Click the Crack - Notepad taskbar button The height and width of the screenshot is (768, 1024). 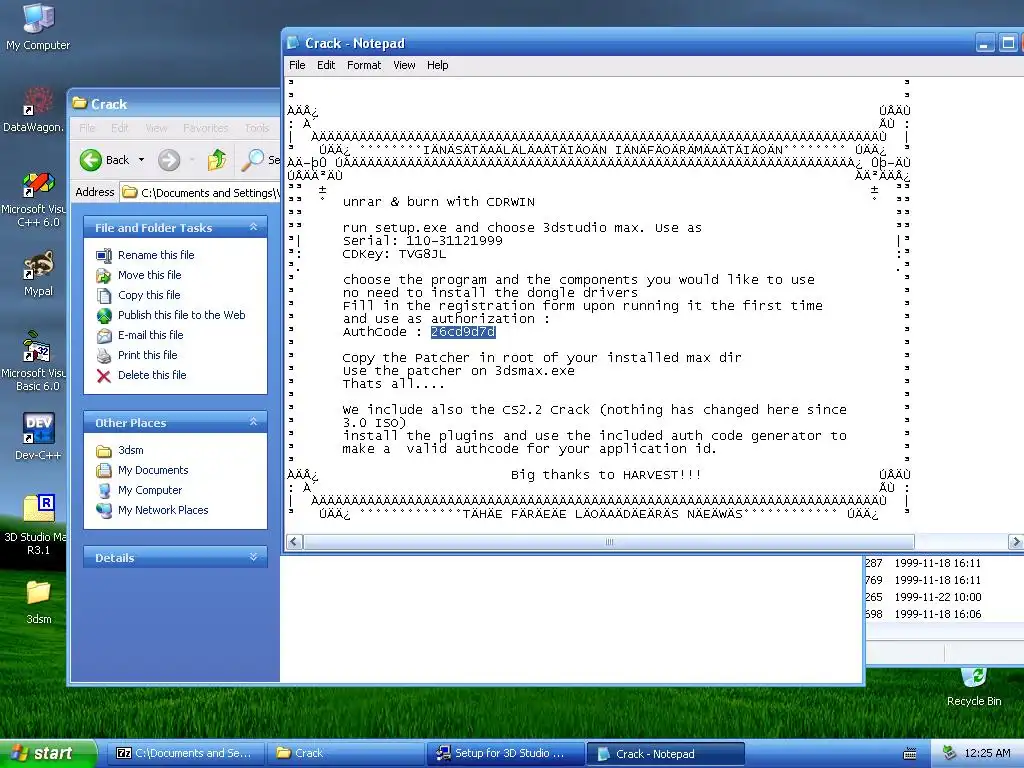coord(665,754)
